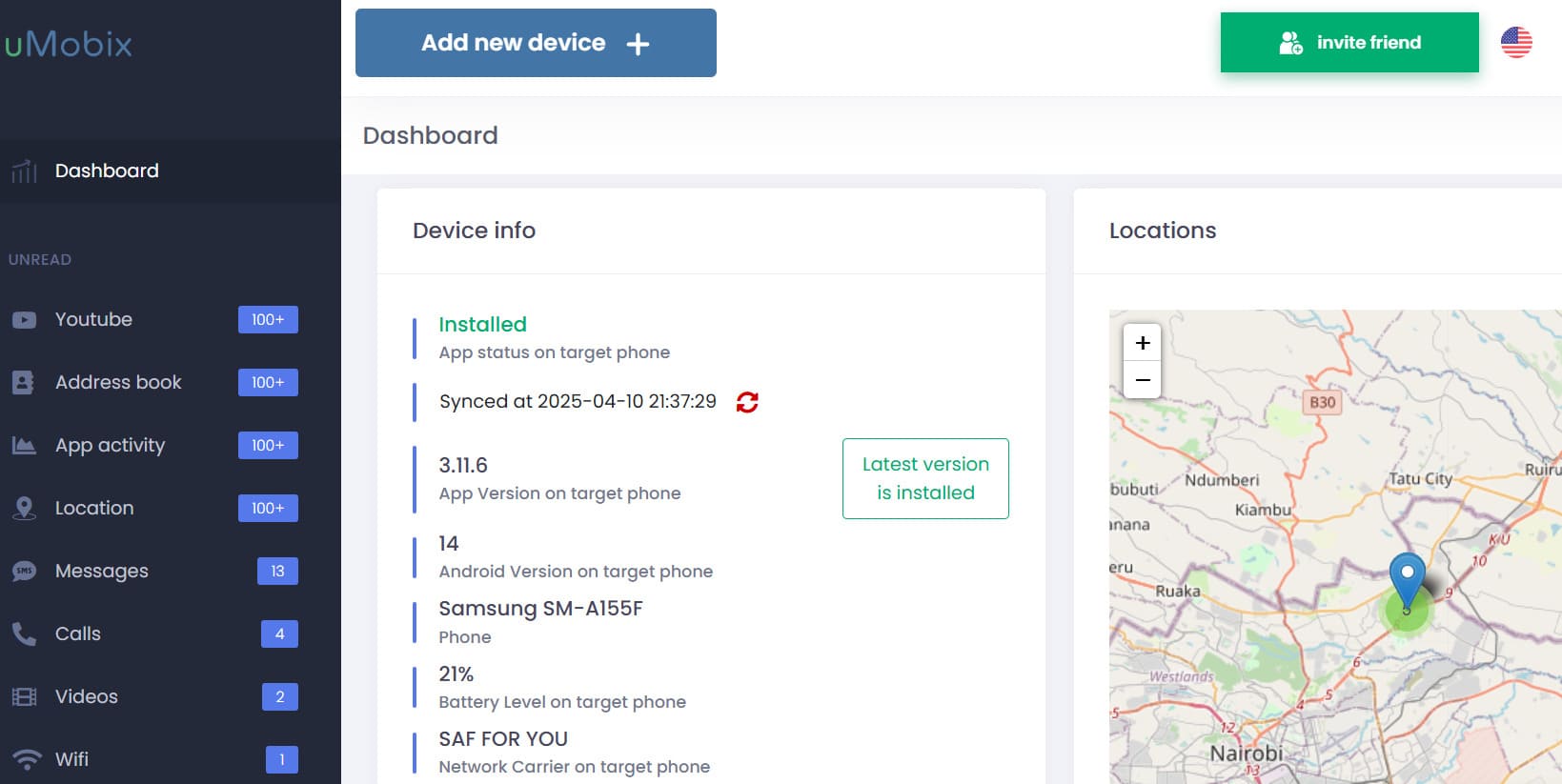The height and width of the screenshot is (784, 1562).
Task: Click the 21% battery level value
Action: pos(456,673)
